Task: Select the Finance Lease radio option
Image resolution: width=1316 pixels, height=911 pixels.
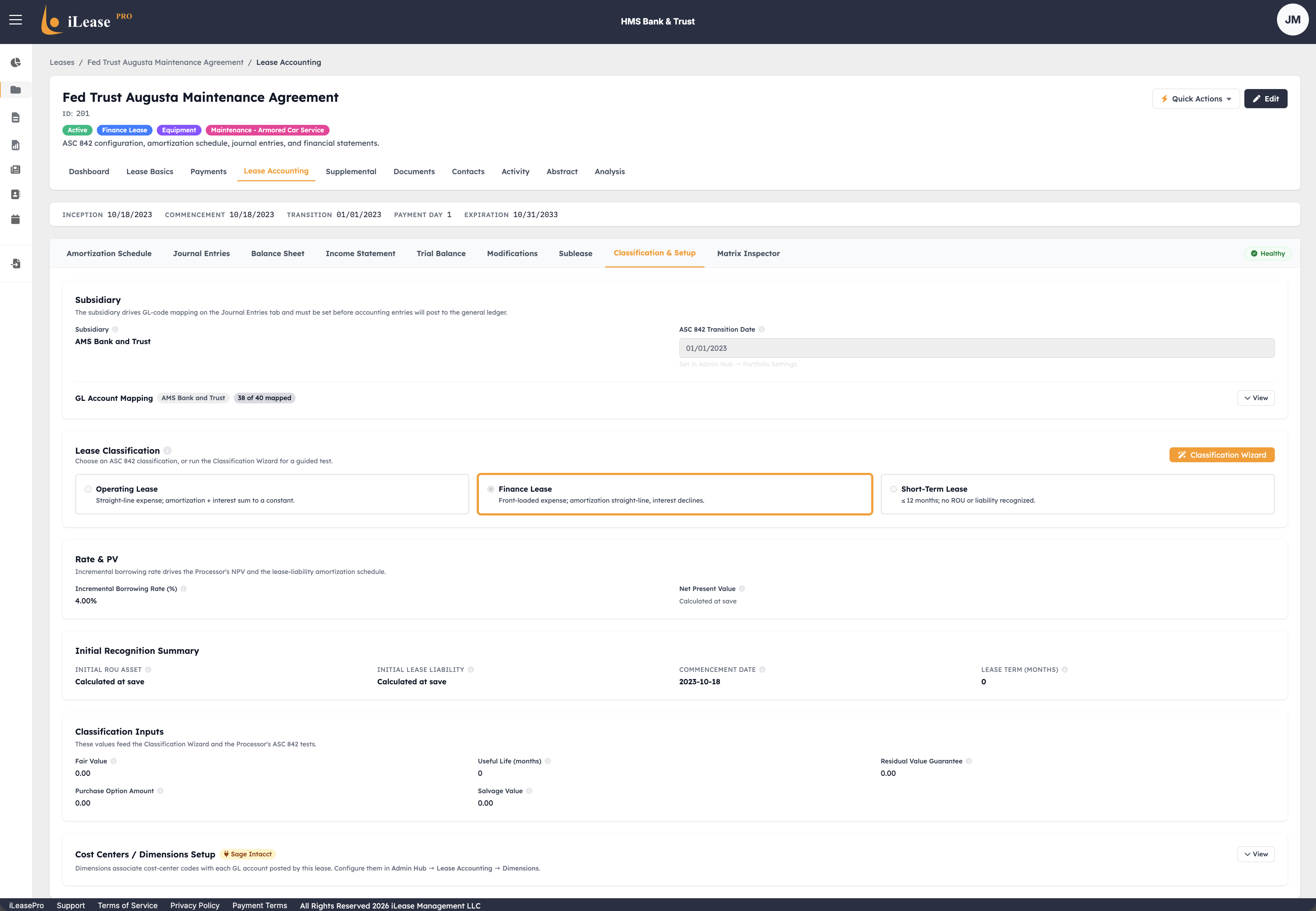Action: click(x=491, y=489)
